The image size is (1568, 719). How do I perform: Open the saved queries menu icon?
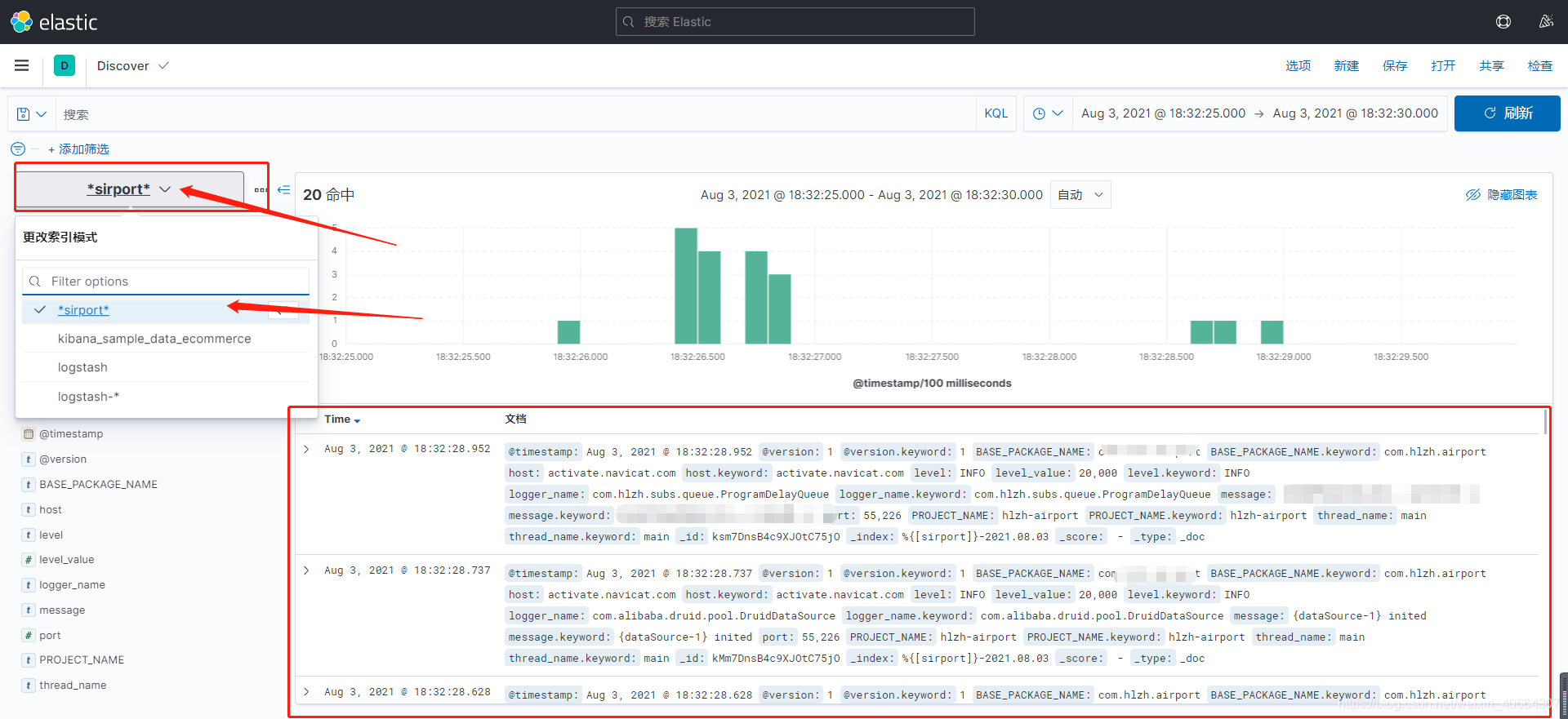coord(31,114)
